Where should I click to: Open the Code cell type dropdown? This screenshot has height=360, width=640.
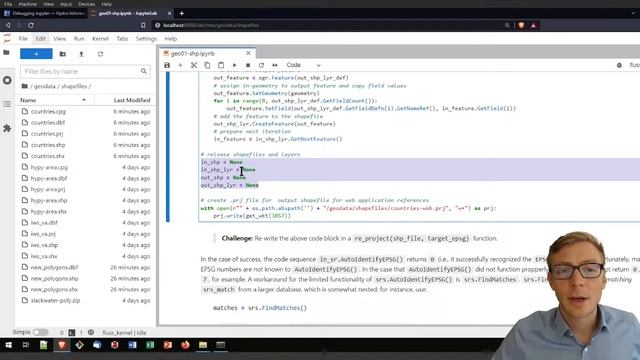[x=303, y=65]
